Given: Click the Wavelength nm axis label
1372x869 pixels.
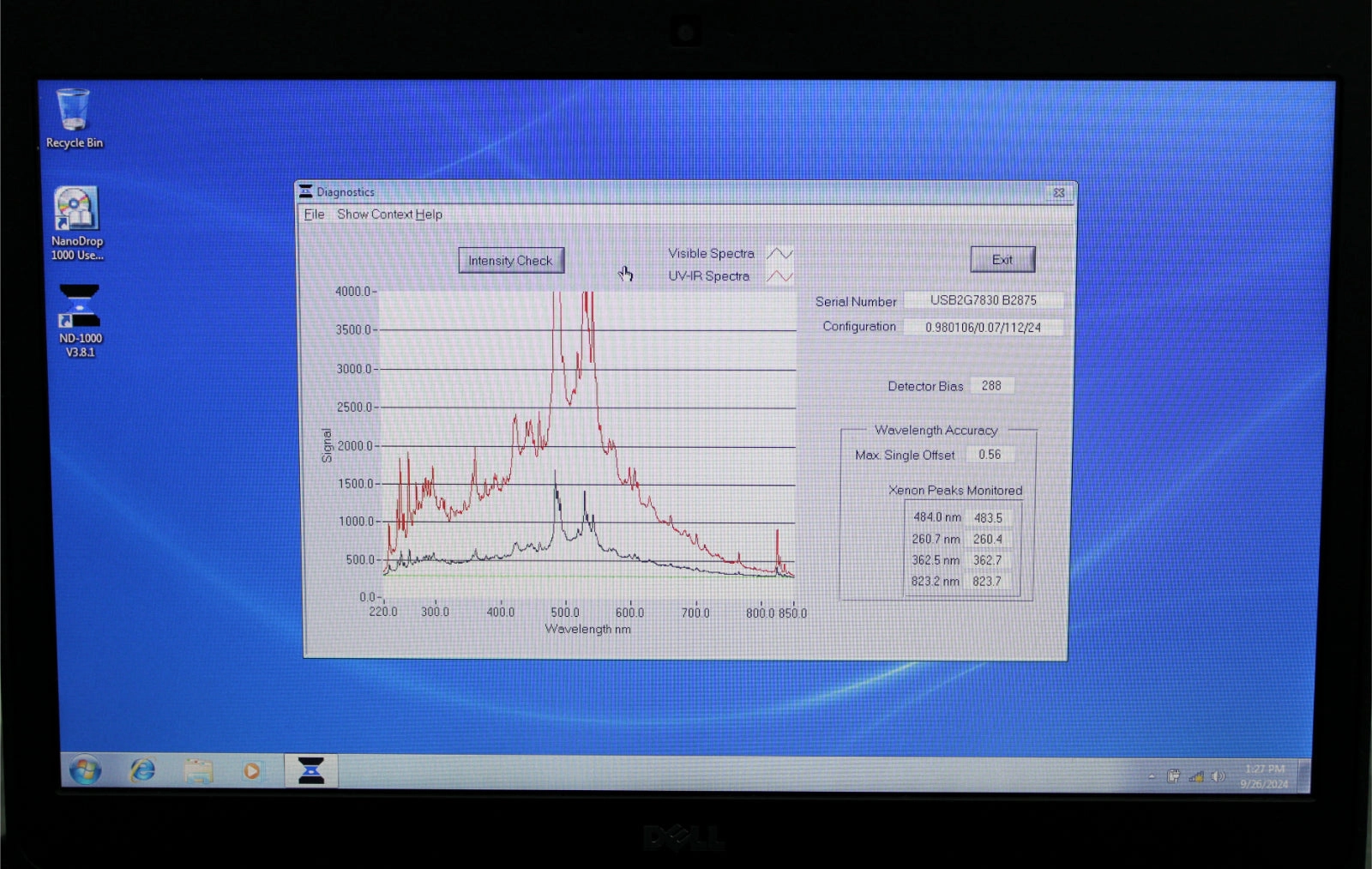Looking at the screenshot, I should click(x=588, y=629).
